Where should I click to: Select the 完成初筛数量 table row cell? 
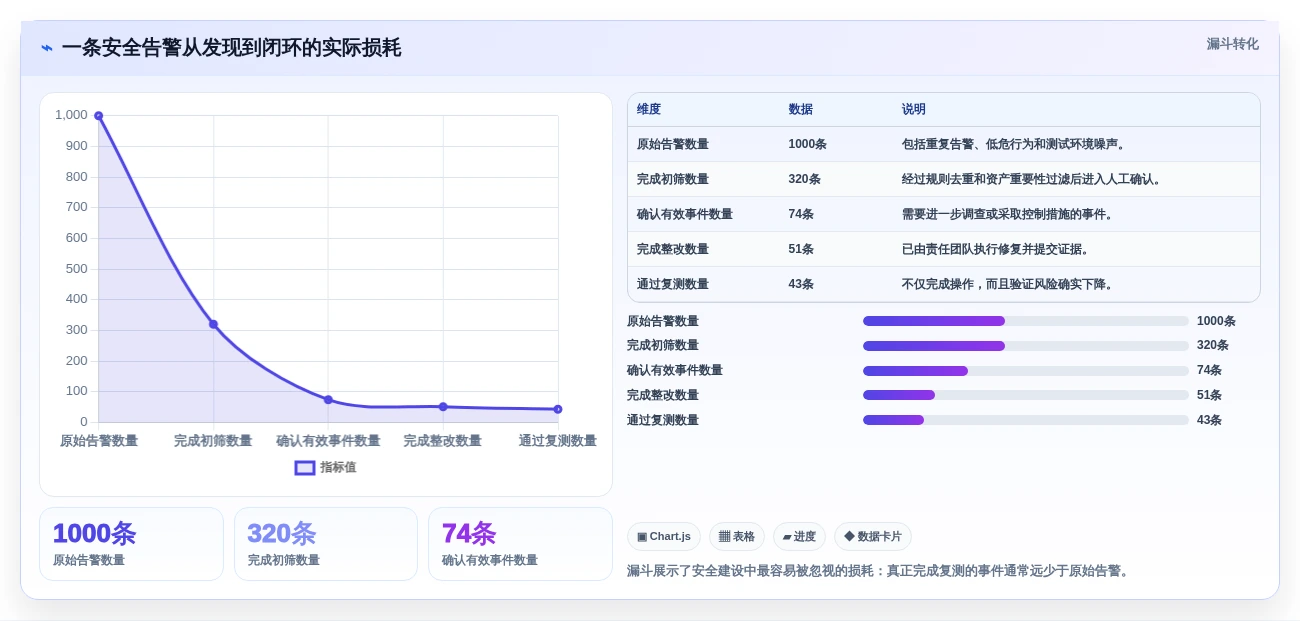[673, 179]
